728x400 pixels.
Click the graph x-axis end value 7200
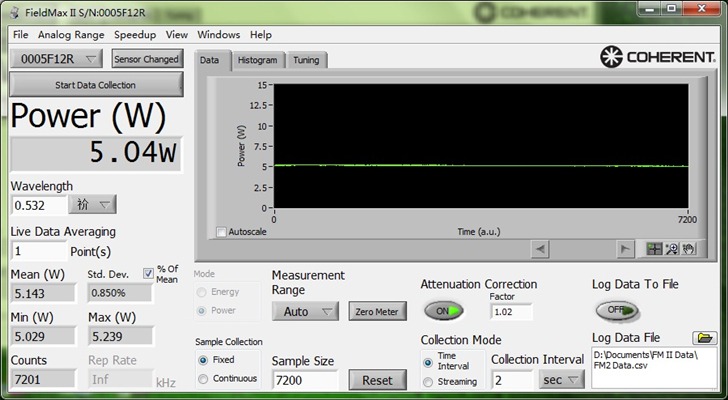pos(688,220)
